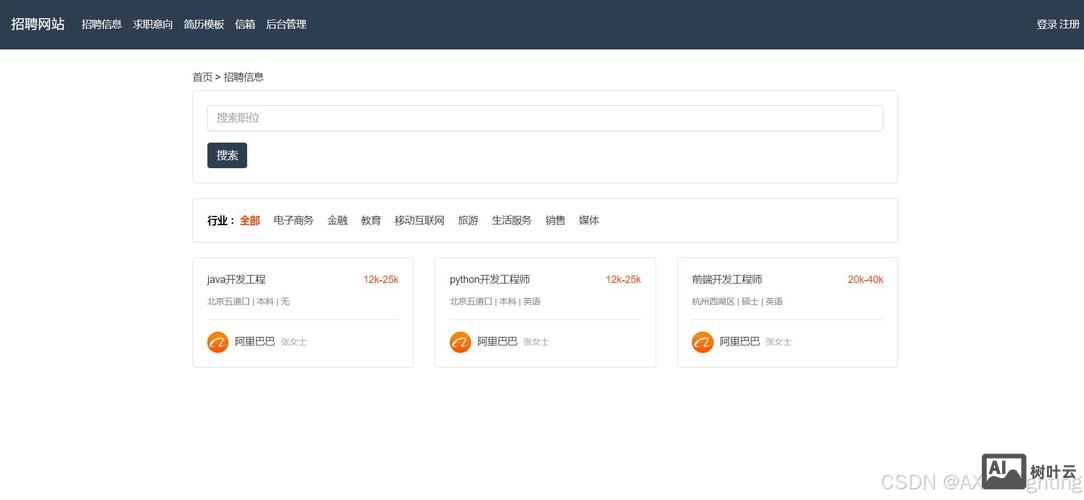
Task: Open 招聘信息 in the top navigation
Action: [102, 24]
